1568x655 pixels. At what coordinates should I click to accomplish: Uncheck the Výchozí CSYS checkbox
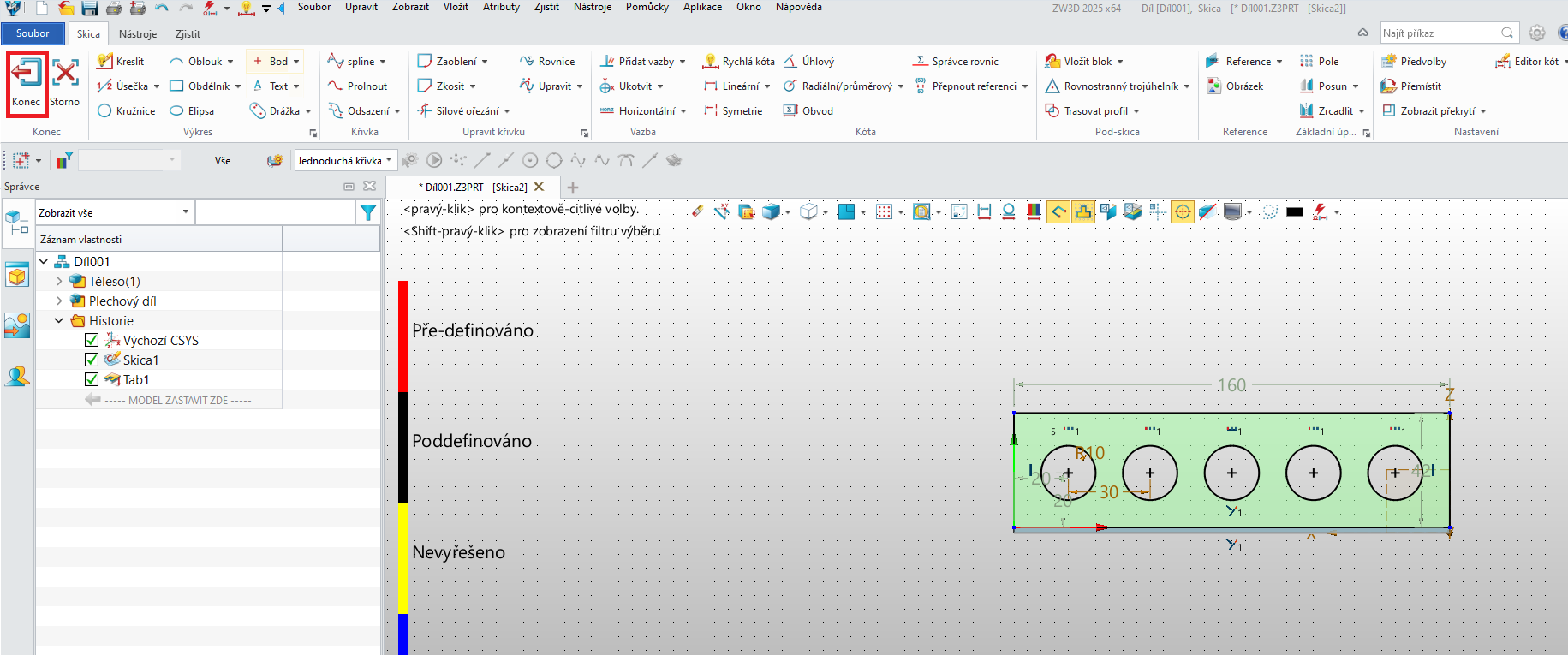pos(92,340)
